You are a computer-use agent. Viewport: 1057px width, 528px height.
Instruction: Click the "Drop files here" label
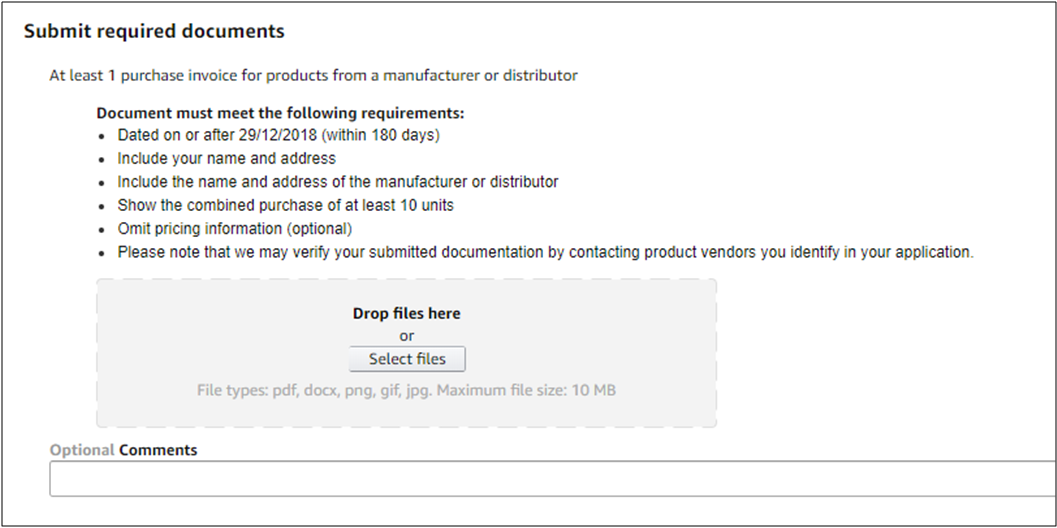(x=407, y=314)
